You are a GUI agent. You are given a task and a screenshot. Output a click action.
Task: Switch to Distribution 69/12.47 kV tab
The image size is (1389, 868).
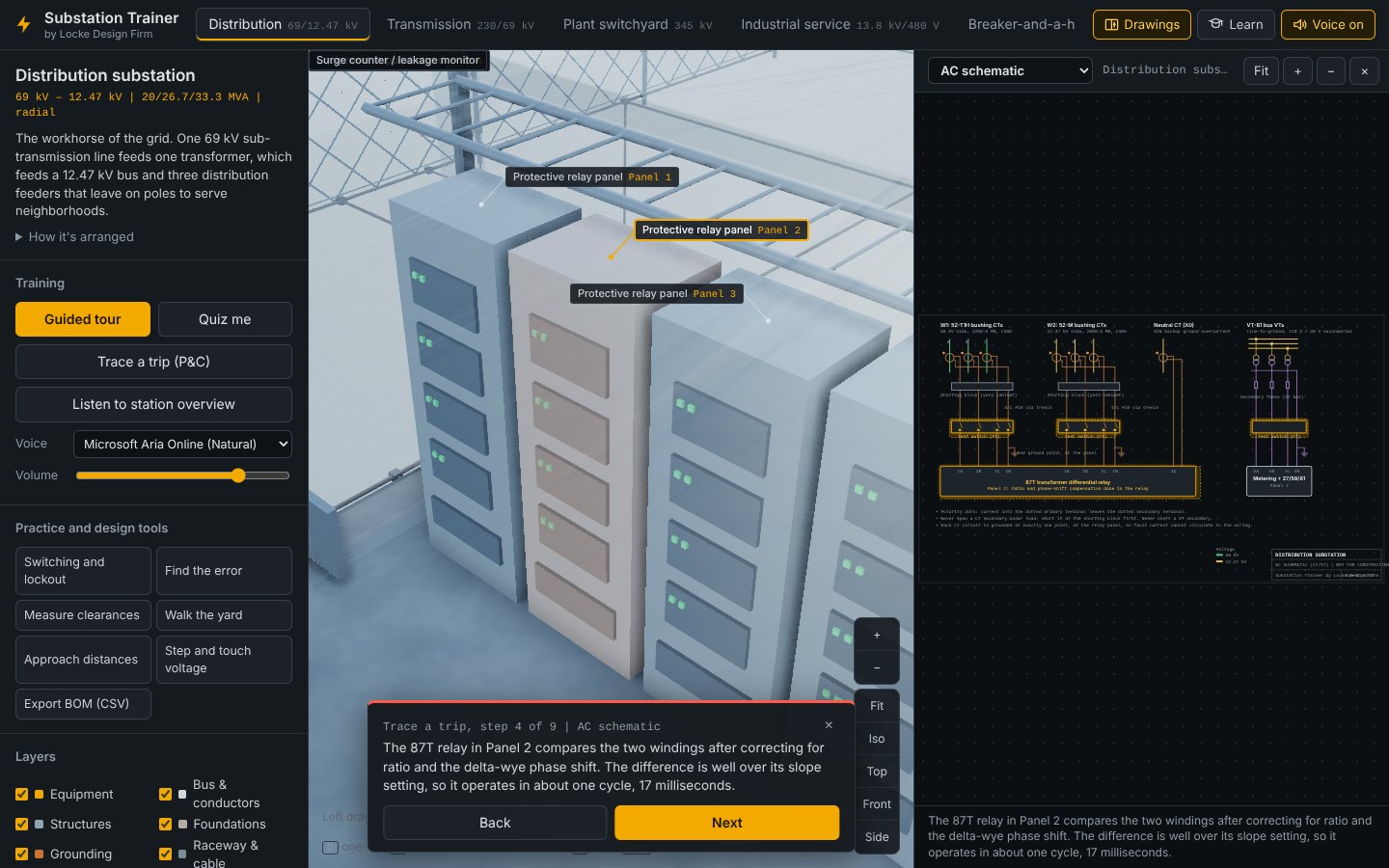click(x=283, y=25)
